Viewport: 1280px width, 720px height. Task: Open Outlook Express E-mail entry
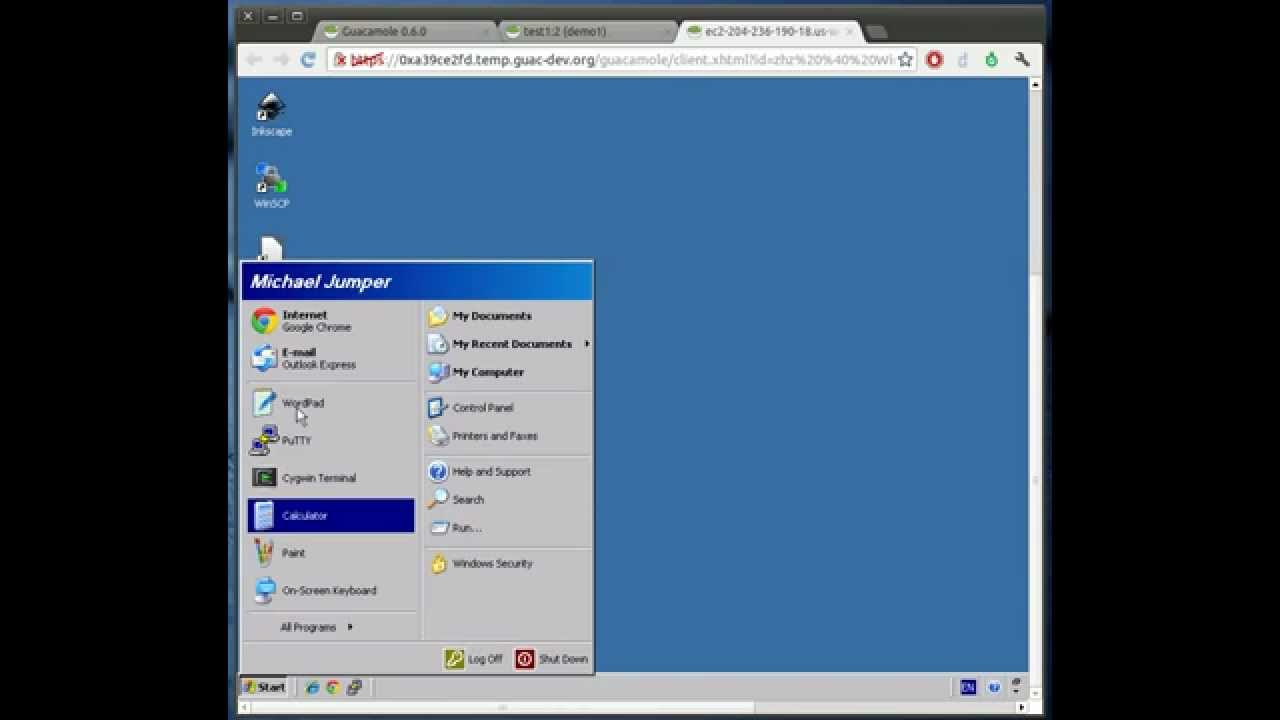(x=331, y=358)
